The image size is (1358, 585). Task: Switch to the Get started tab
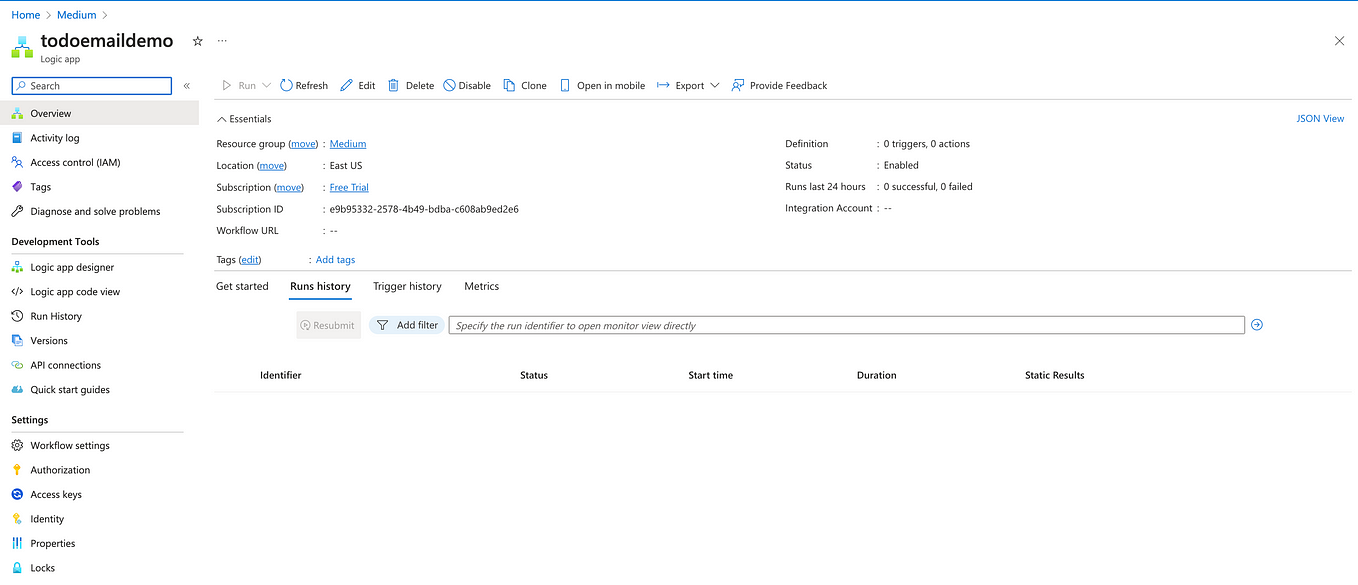[x=242, y=286]
